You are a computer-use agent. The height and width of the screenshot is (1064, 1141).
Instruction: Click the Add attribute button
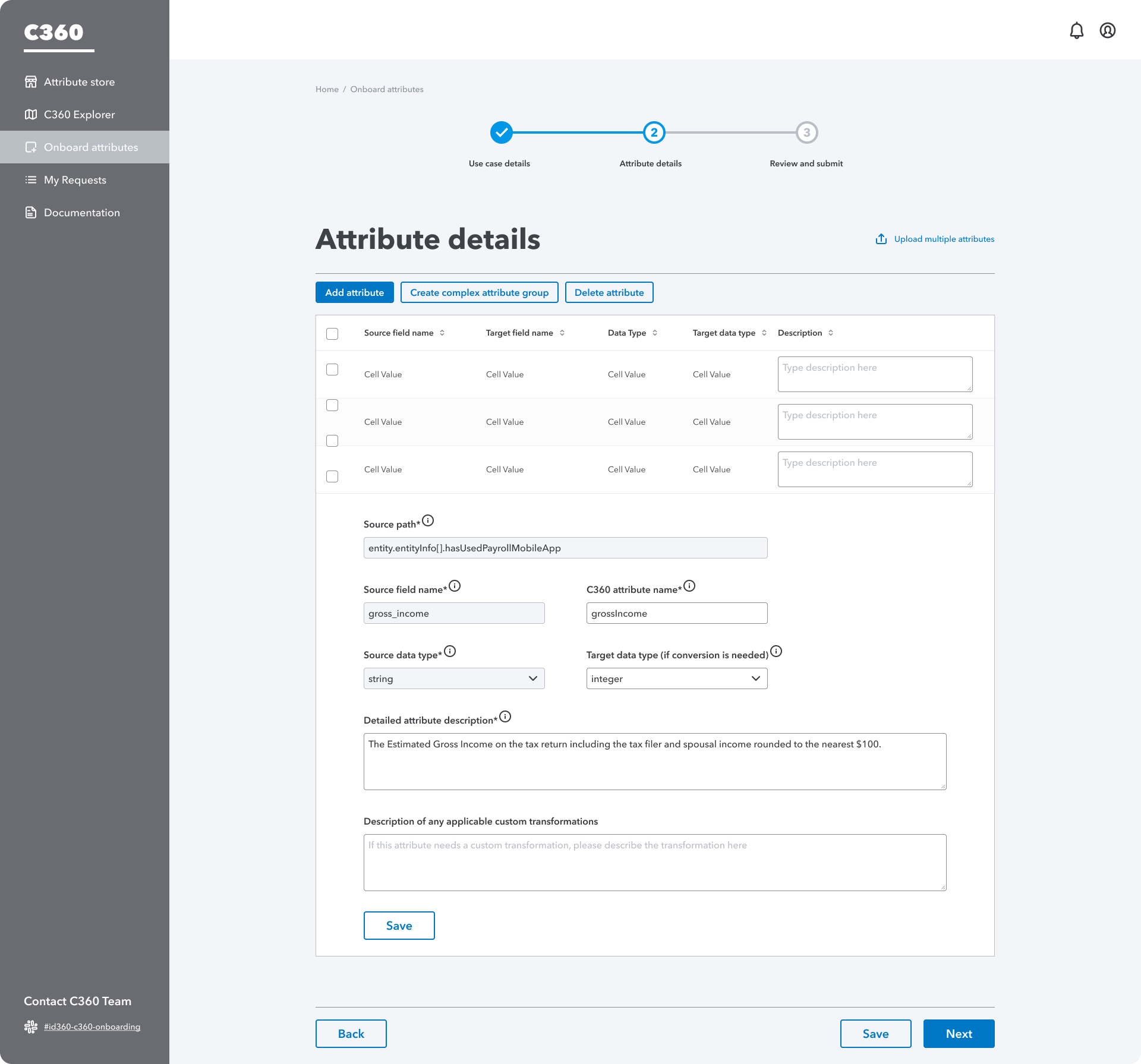coord(354,292)
